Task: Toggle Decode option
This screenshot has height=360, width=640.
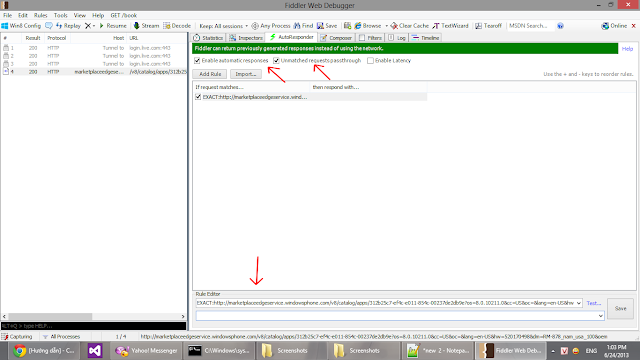Action: [x=177, y=26]
